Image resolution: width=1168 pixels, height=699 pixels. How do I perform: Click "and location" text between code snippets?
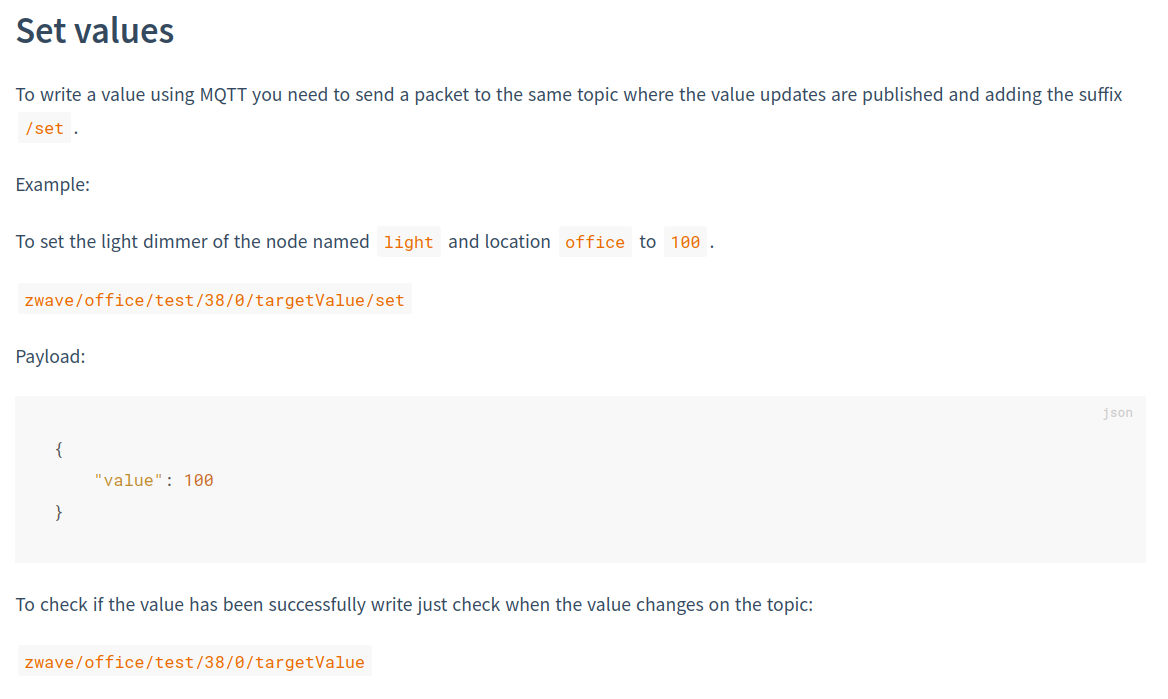point(499,242)
